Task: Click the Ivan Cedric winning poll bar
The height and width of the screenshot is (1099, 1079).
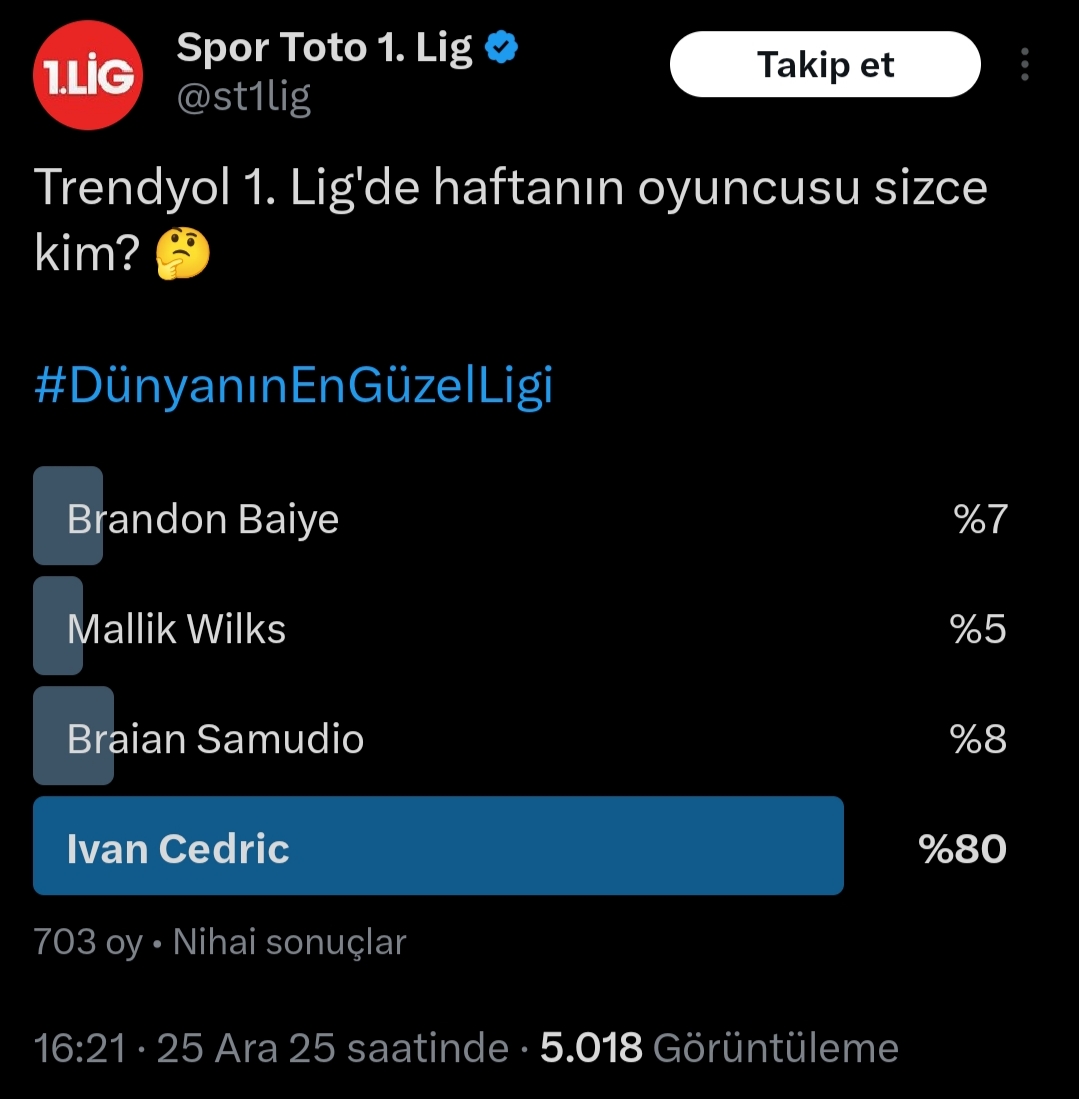Action: click(x=438, y=846)
